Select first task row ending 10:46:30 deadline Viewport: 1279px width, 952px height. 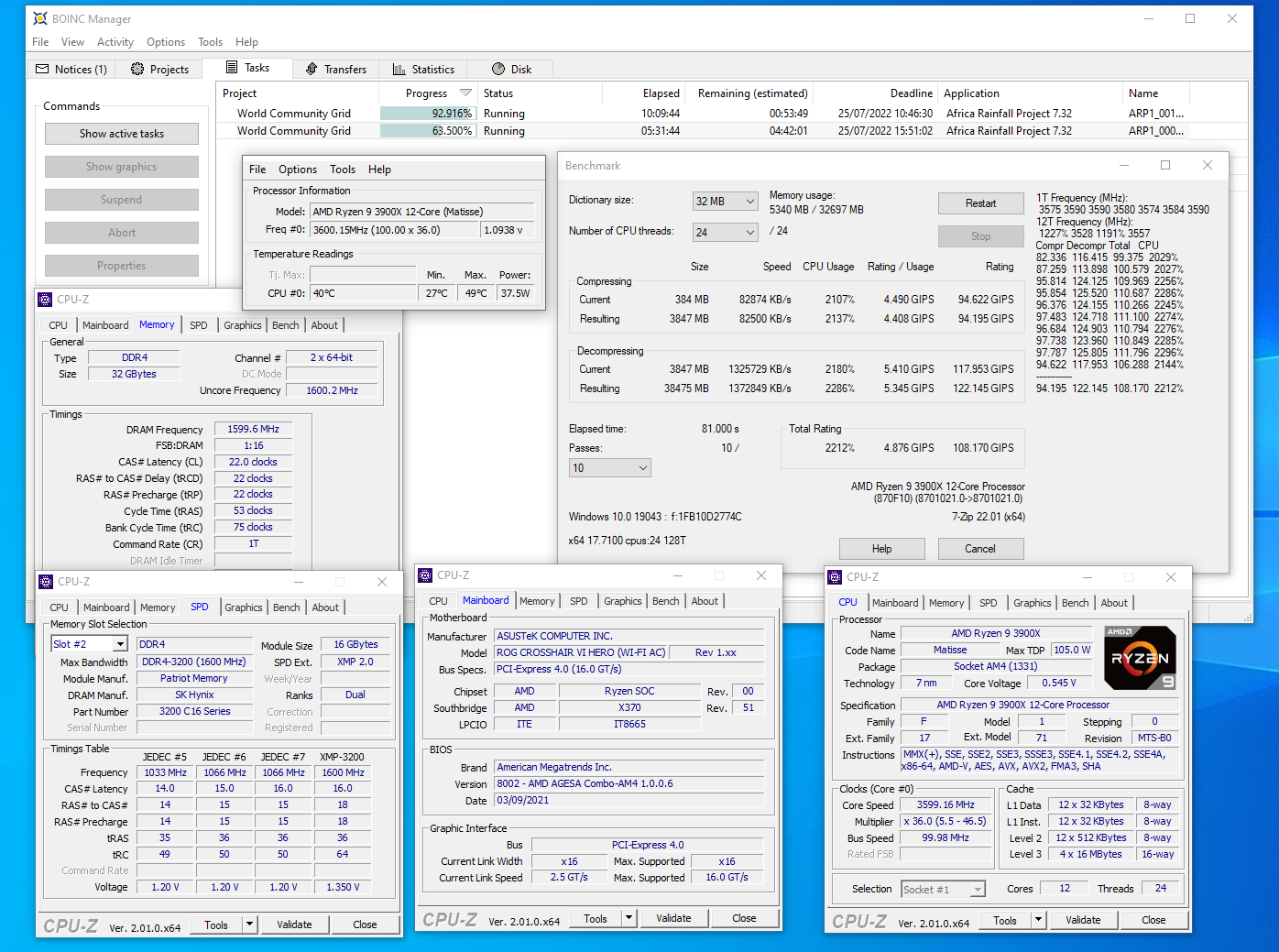tap(731, 114)
